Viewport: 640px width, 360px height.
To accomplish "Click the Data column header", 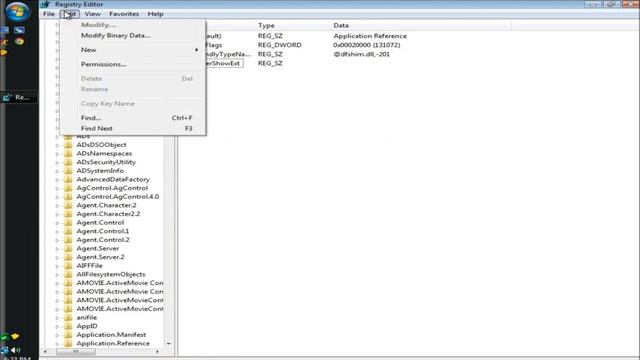I will (420, 25).
